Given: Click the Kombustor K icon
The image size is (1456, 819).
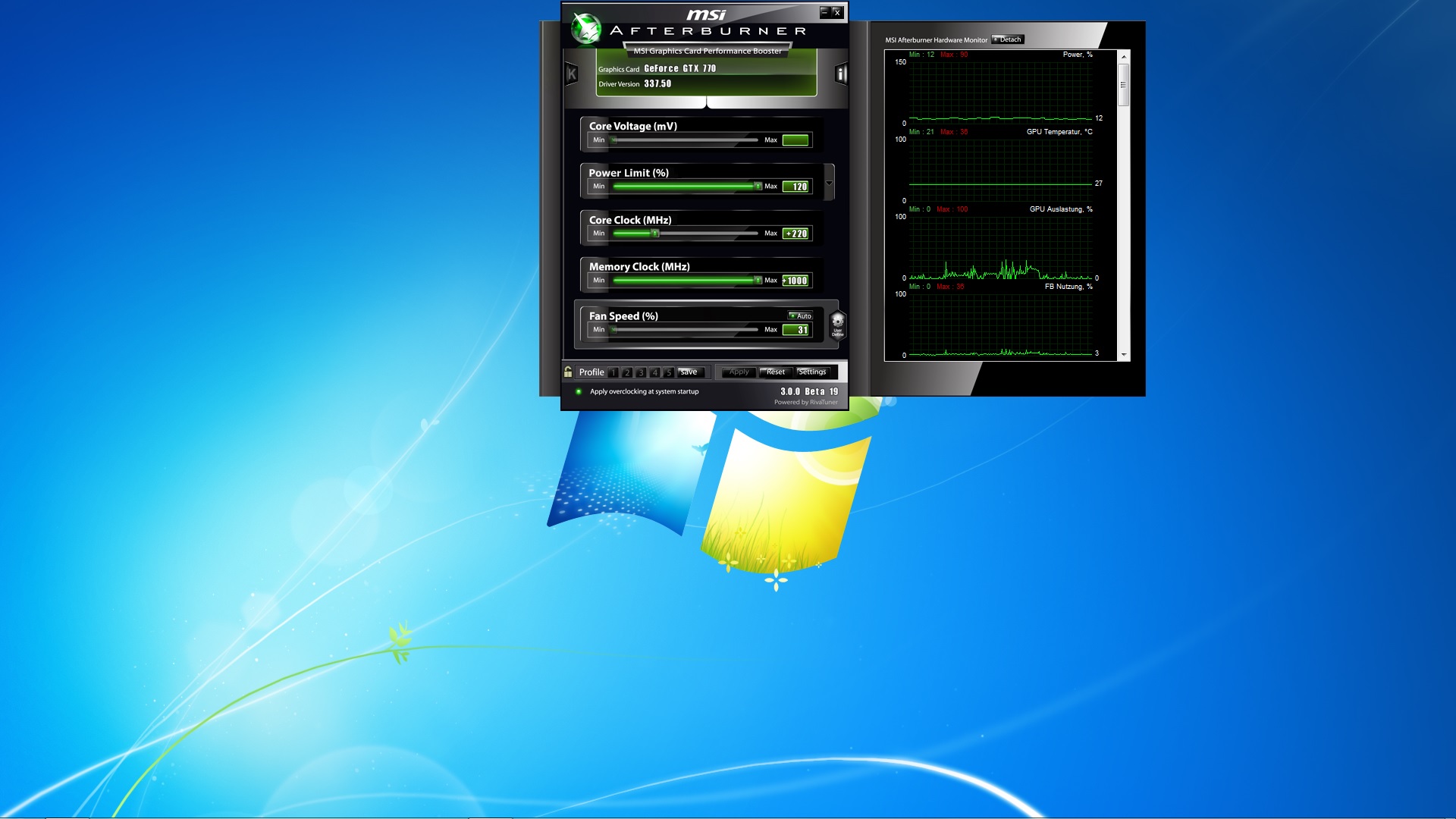Looking at the screenshot, I should [572, 74].
